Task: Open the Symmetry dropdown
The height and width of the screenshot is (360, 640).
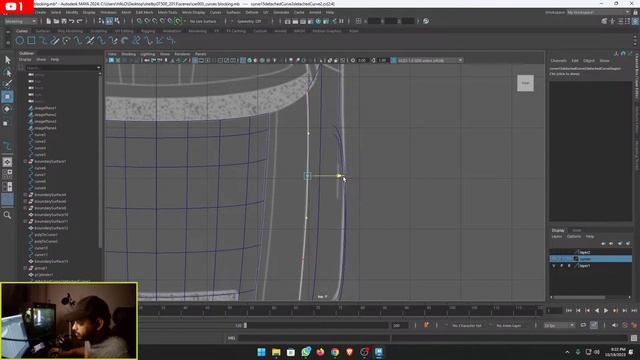Action: [x=249, y=21]
